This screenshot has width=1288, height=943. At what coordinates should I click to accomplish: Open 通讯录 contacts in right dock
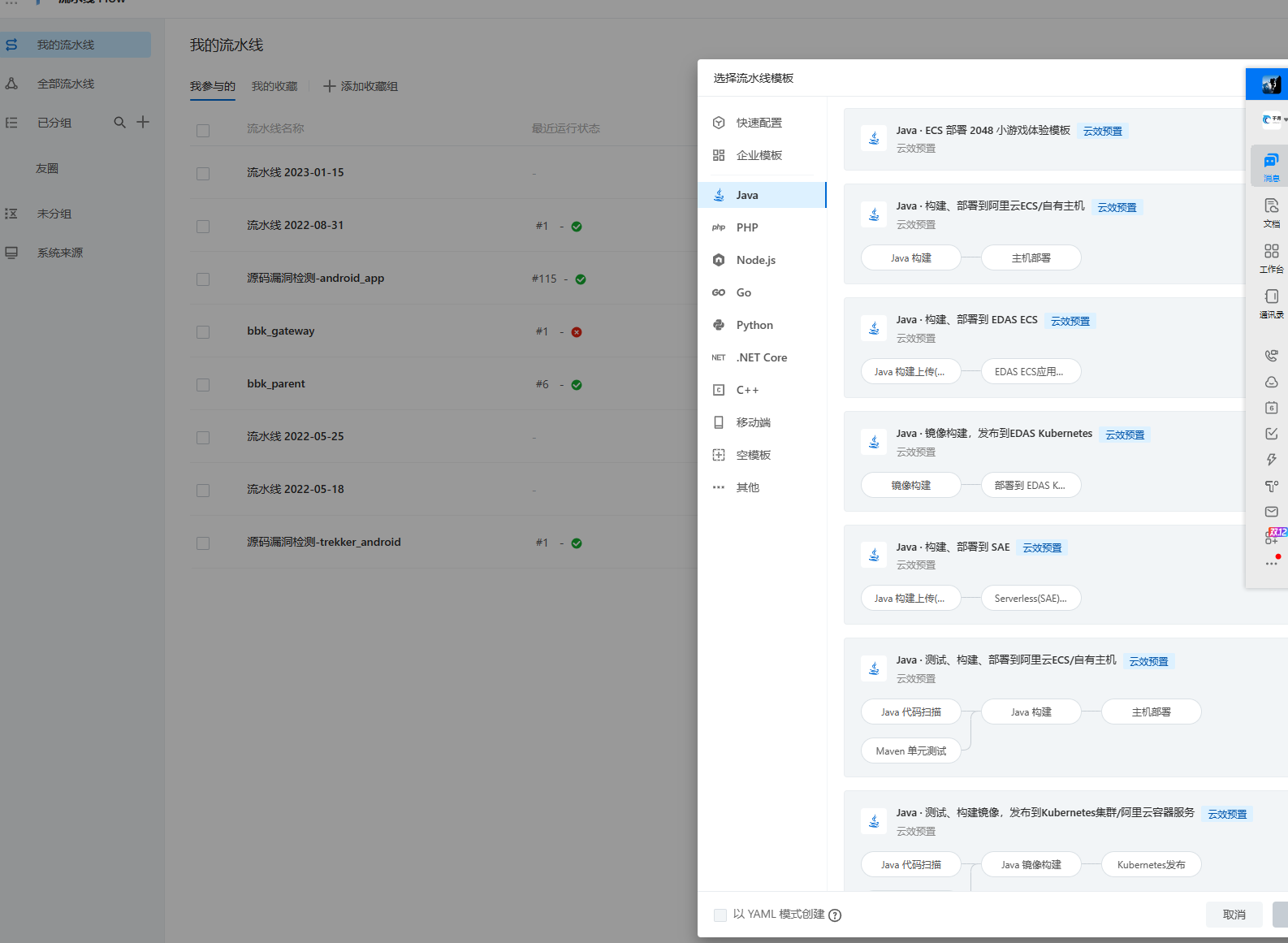point(1271,303)
